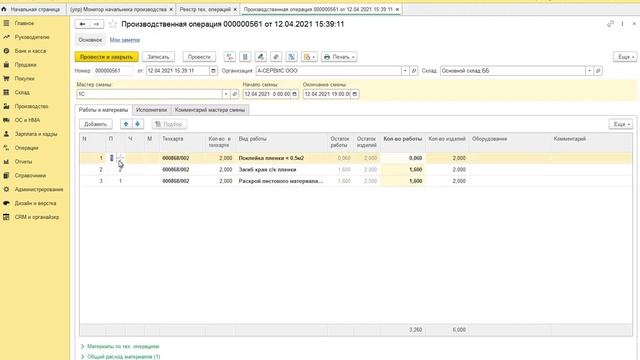
Task: Open the Покупки section in sidebar
Action: (24, 78)
